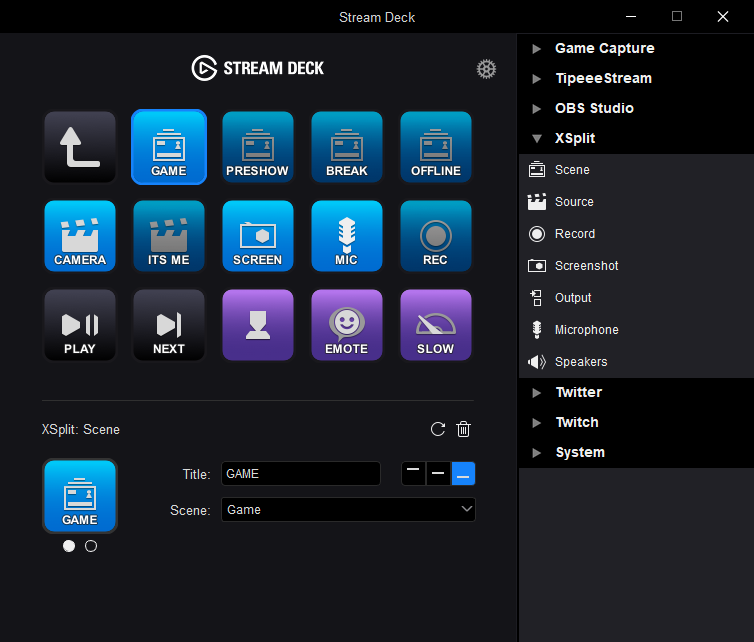Screen dimensions: 754x642
Task: Set title alignment to middle
Action: tap(438, 474)
